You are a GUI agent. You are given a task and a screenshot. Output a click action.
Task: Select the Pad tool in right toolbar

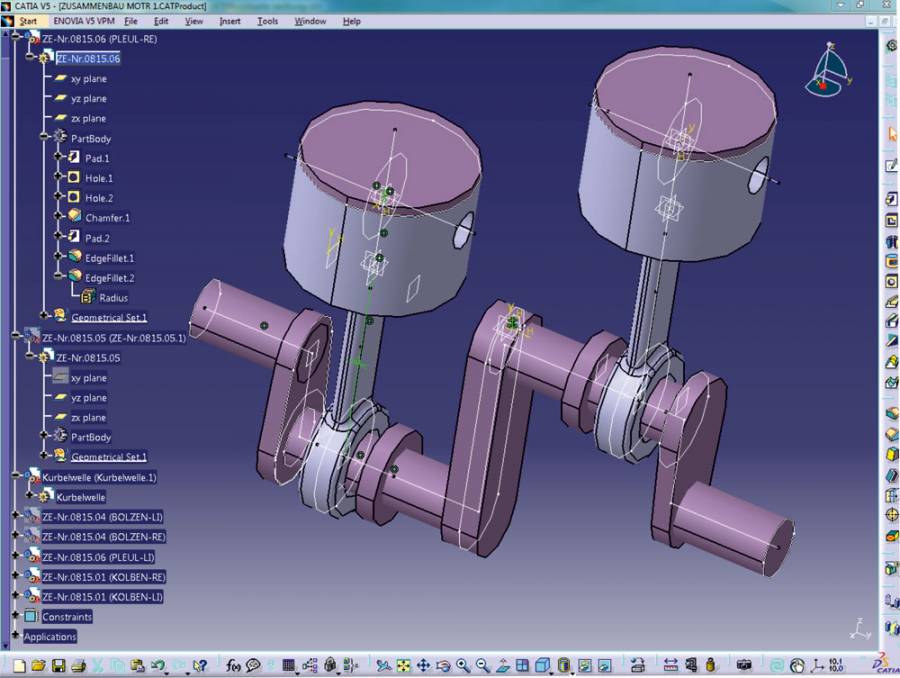click(x=891, y=199)
